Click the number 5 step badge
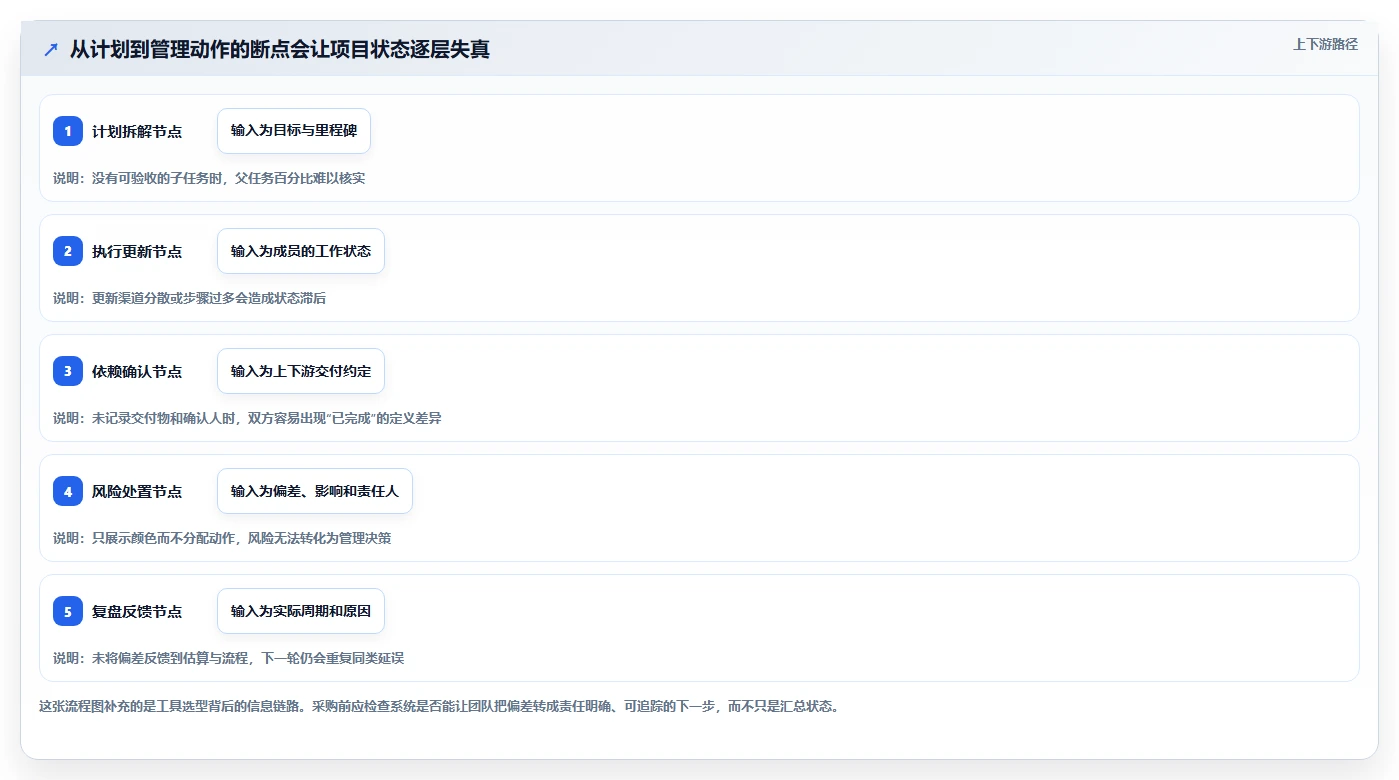This screenshot has height=780, width=1399. click(x=68, y=611)
